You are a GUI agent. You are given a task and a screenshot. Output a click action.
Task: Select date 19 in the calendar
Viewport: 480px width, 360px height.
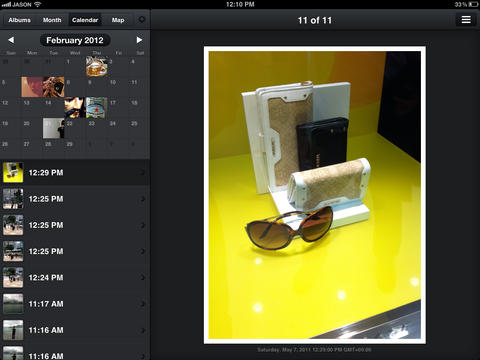[11, 128]
